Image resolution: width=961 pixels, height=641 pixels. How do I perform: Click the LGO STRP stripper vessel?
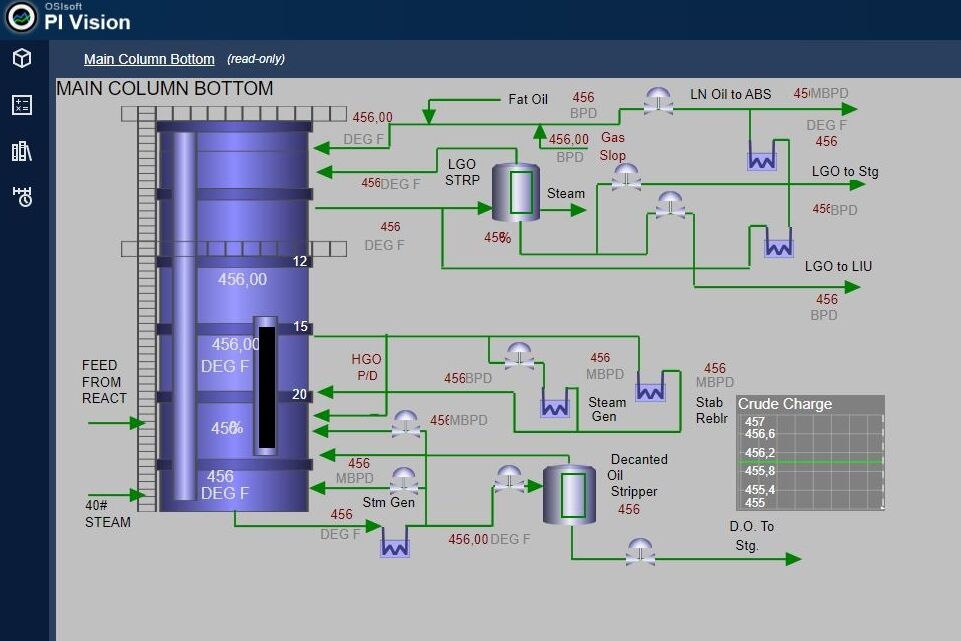click(516, 192)
